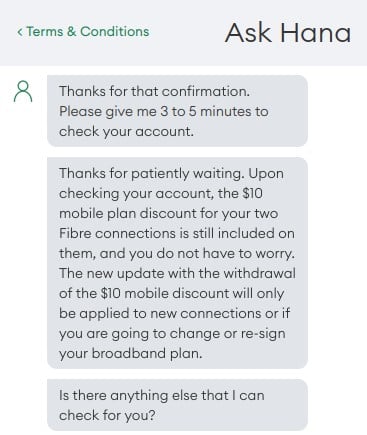Screen dimensions: 367x435
Task: Select 'of the $10 mobile discount will only' line
Action: [171, 293]
